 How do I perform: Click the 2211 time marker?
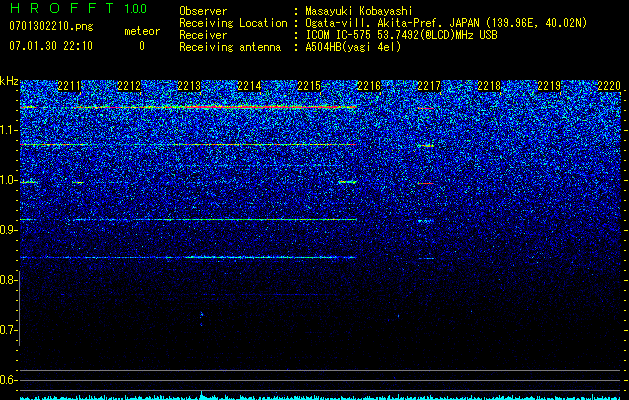69,86
